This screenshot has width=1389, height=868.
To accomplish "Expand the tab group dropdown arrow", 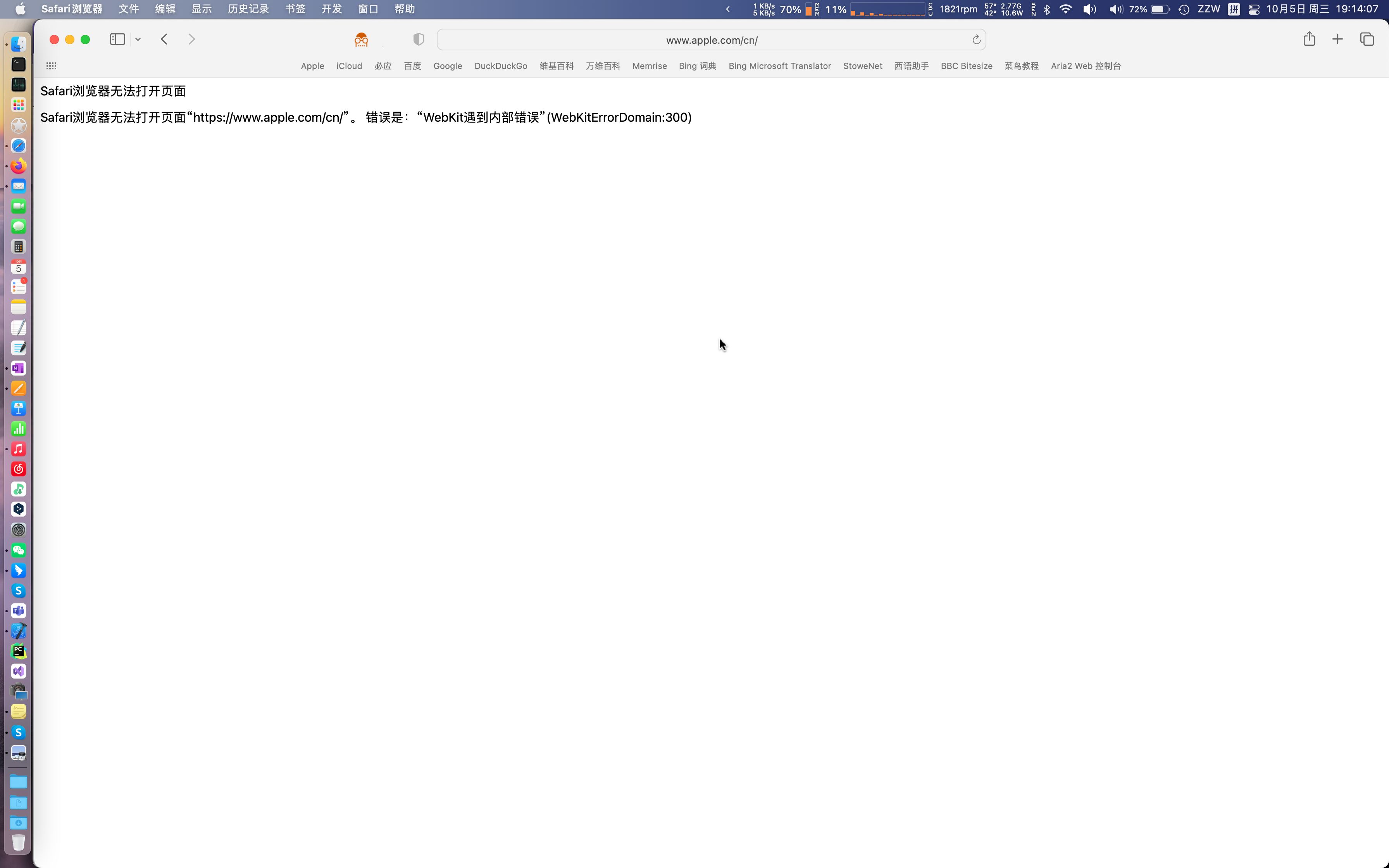I will click(138, 39).
